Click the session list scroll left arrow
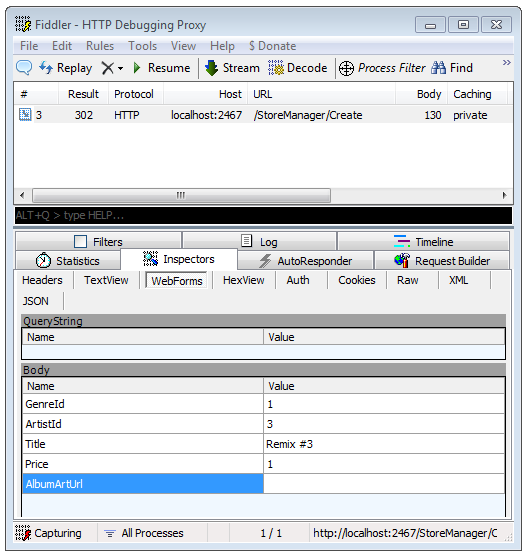This screenshot has width=526, height=554. pos(22,195)
